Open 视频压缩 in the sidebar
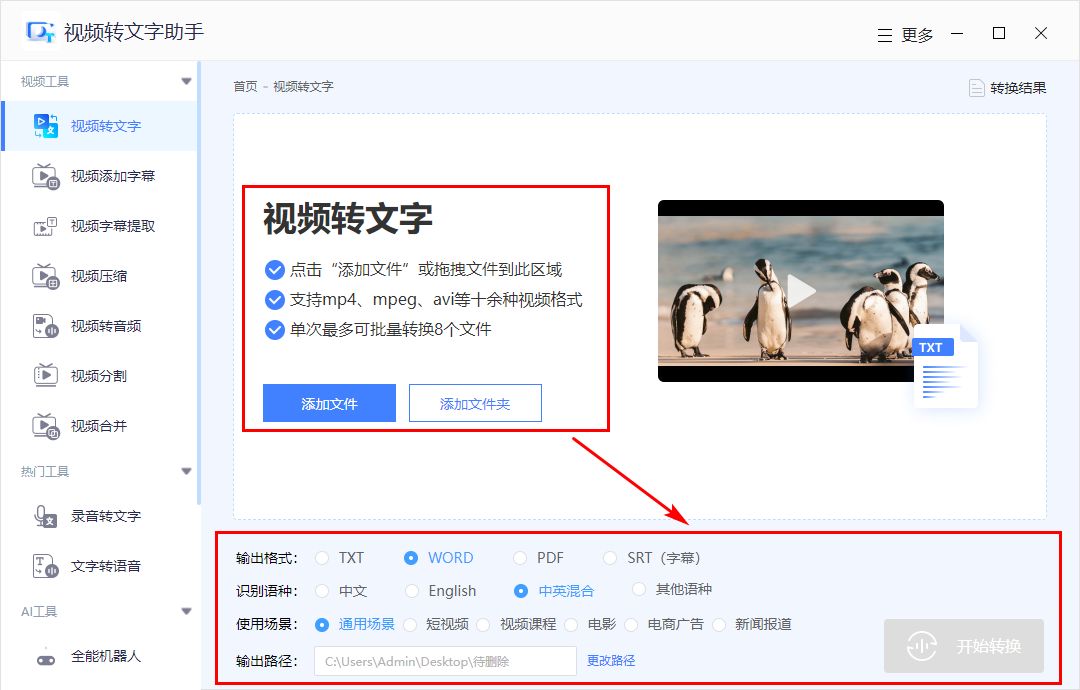The image size is (1080, 690). pyautogui.click(x=99, y=276)
